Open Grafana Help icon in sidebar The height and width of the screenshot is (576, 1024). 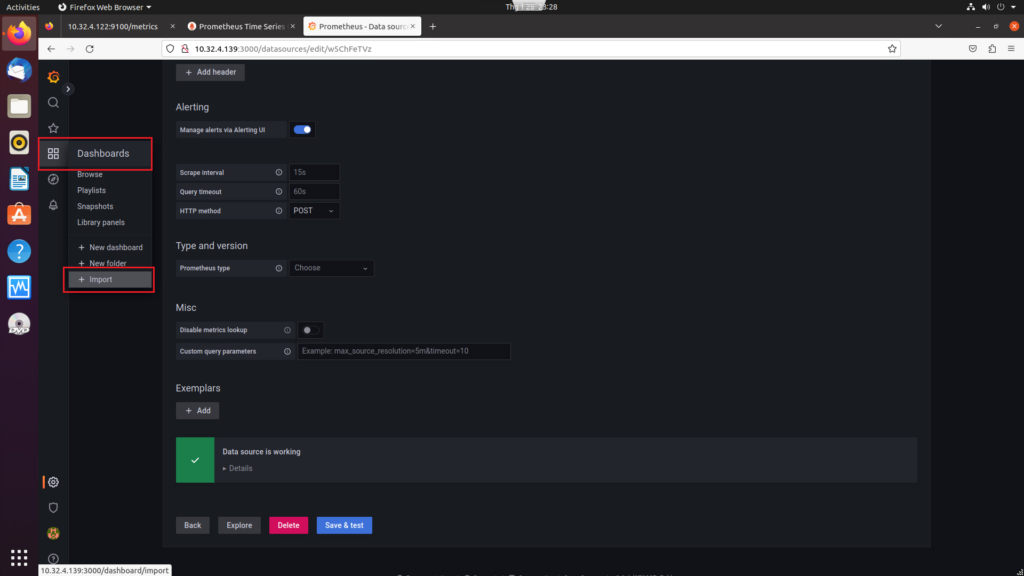click(54, 559)
